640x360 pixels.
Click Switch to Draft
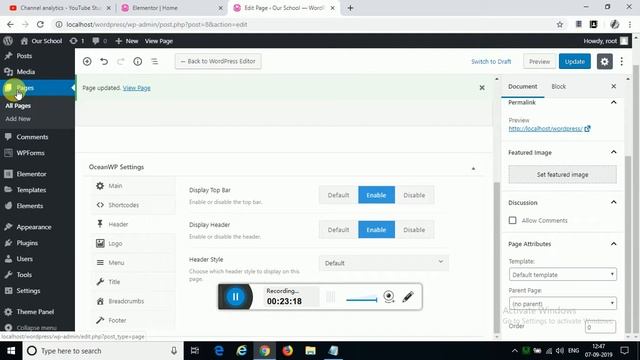[x=491, y=62]
